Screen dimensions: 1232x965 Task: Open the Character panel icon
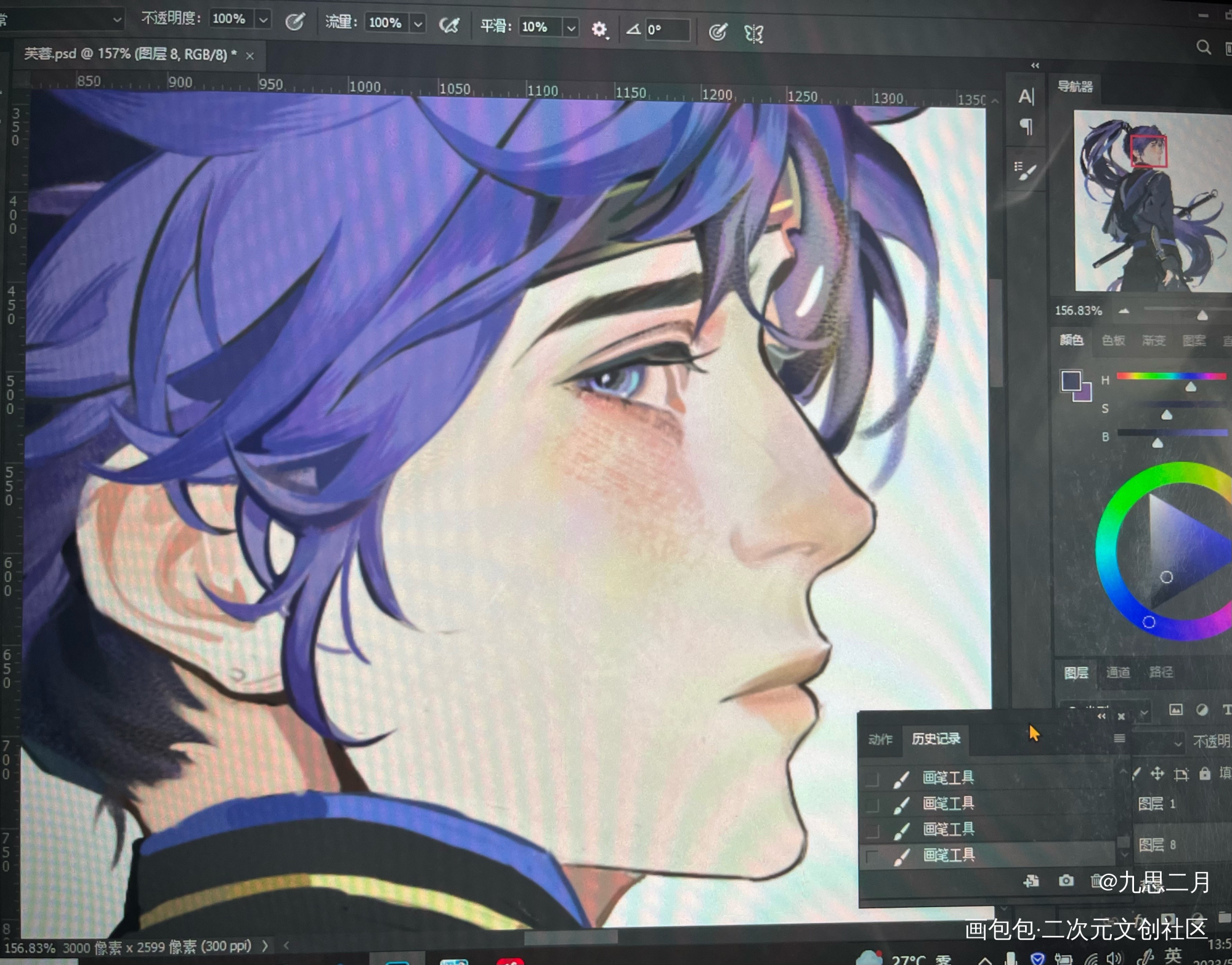point(1026,97)
